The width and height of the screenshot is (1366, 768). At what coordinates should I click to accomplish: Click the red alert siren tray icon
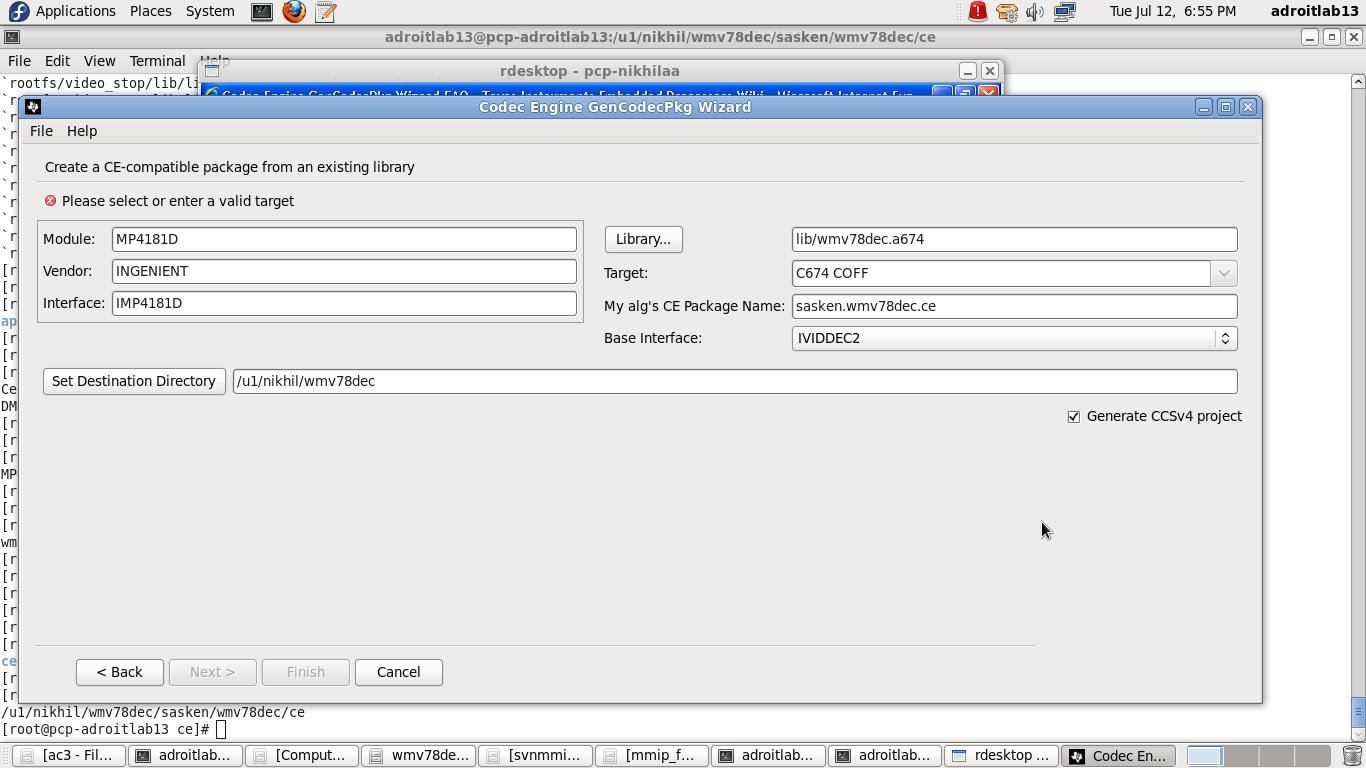[978, 12]
